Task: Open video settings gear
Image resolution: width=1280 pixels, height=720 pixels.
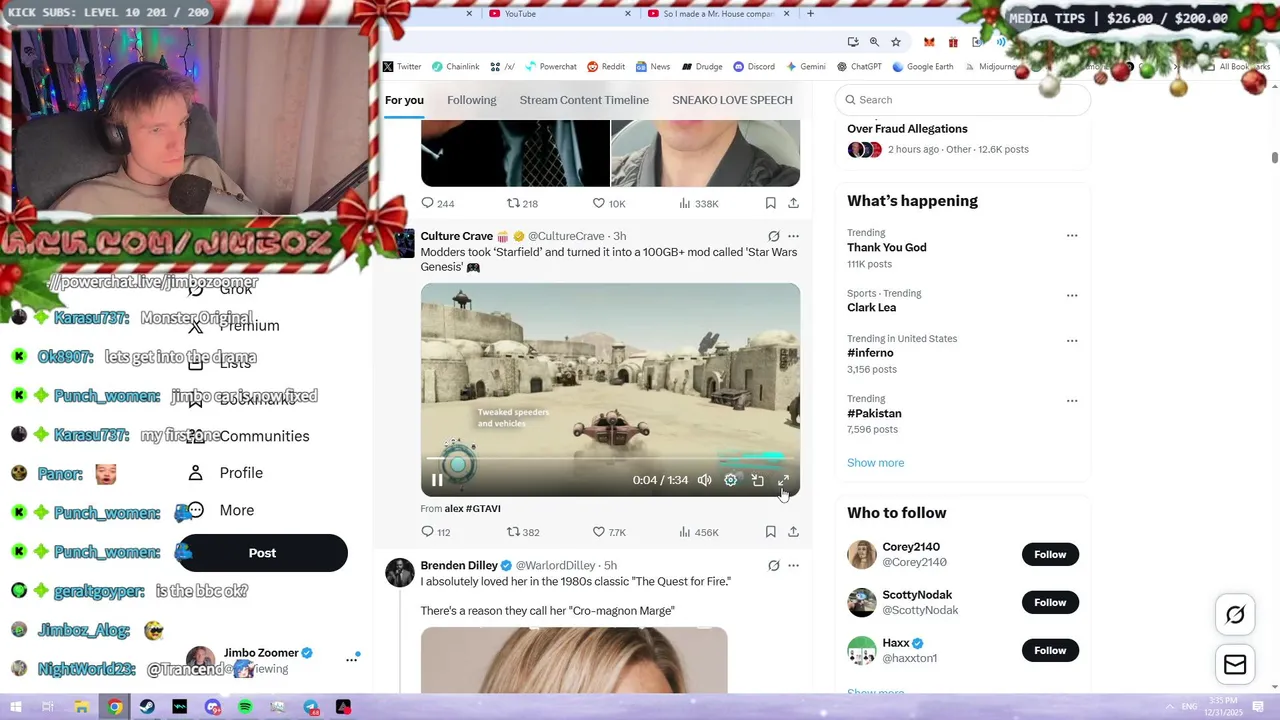Action: coord(731,480)
